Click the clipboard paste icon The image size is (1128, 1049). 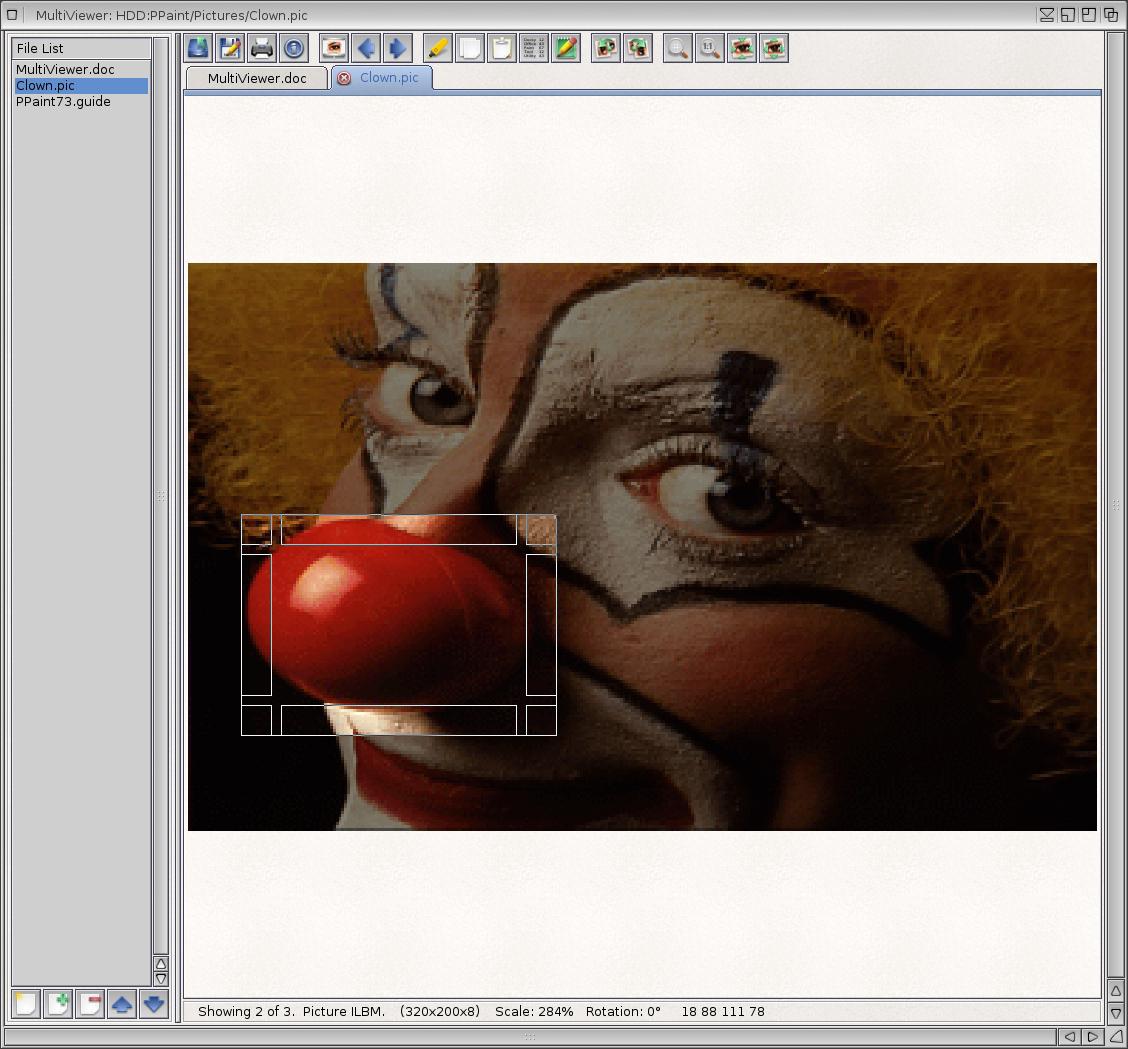point(502,48)
